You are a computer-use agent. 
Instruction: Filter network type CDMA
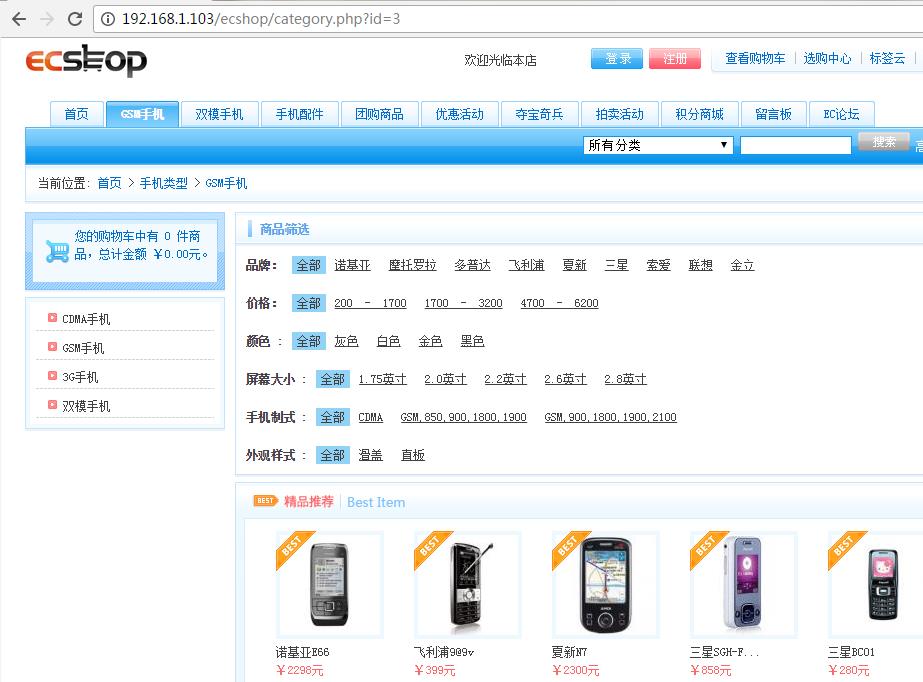370,417
